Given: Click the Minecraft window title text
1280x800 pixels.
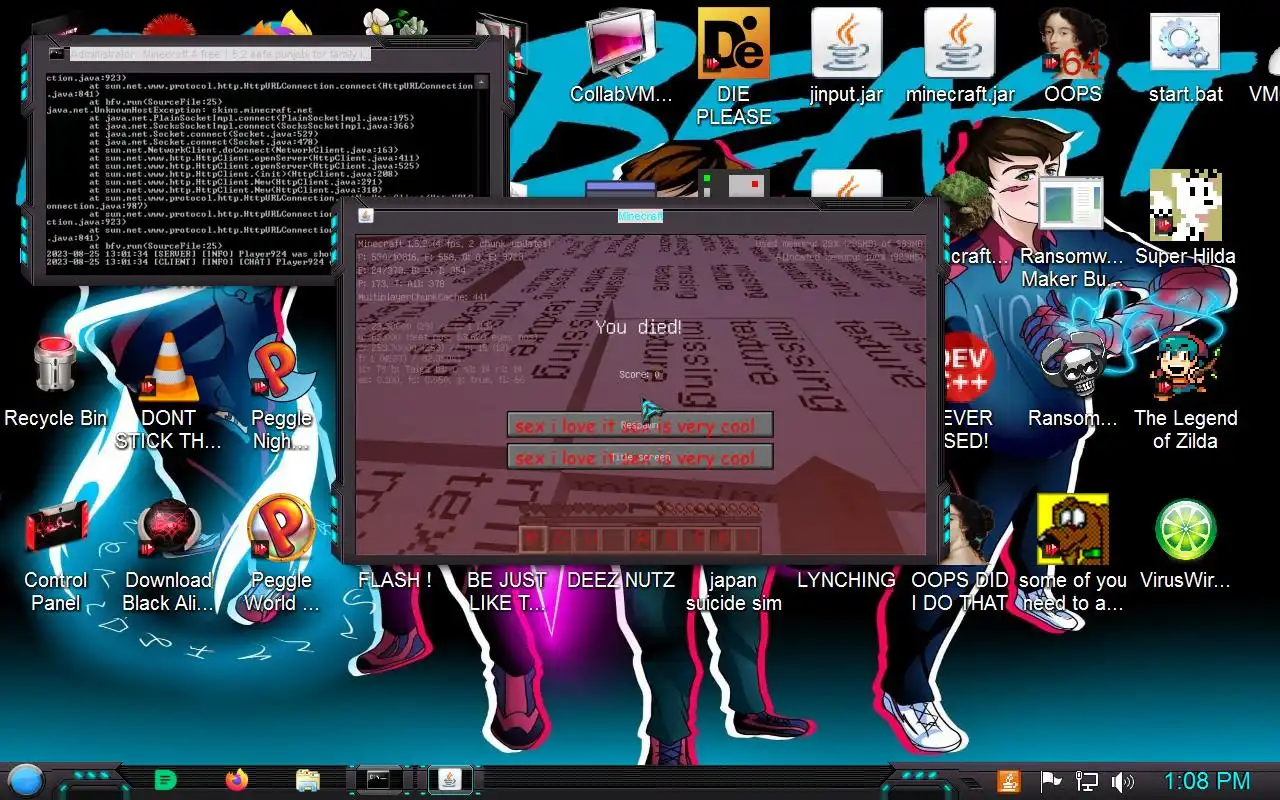Looking at the screenshot, I should tap(640, 216).
